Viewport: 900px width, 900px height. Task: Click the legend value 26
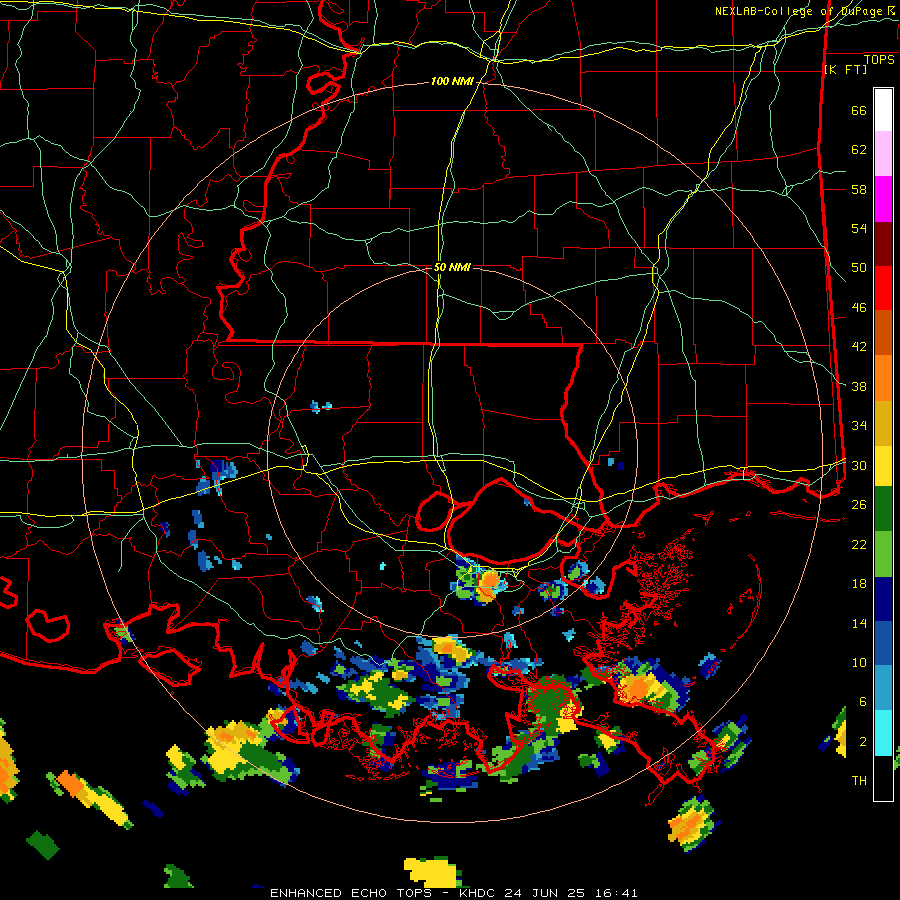(x=859, y=505)
